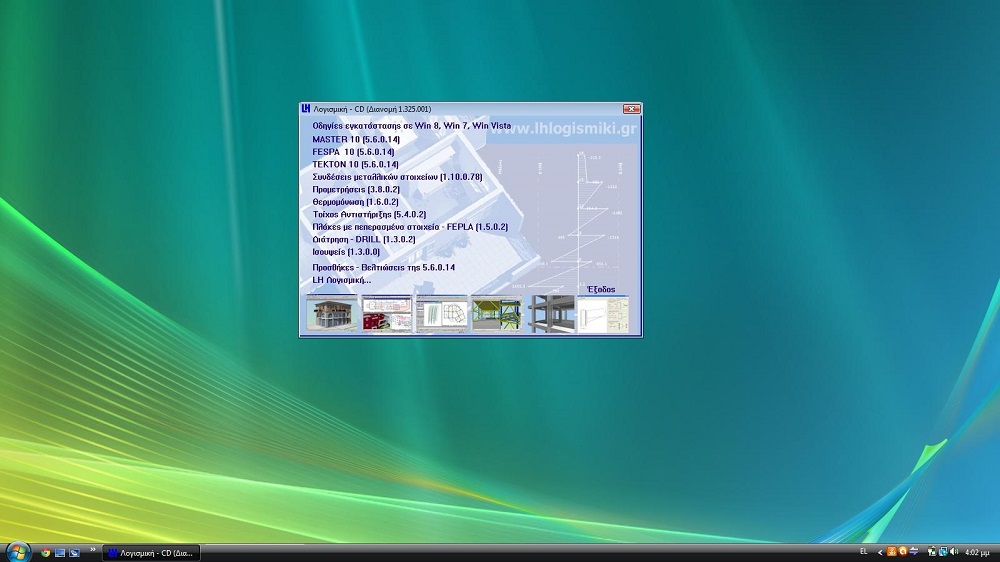The image size is (1000, 562).
Task: Close the Λογισμική CD window
Action: 631,109
